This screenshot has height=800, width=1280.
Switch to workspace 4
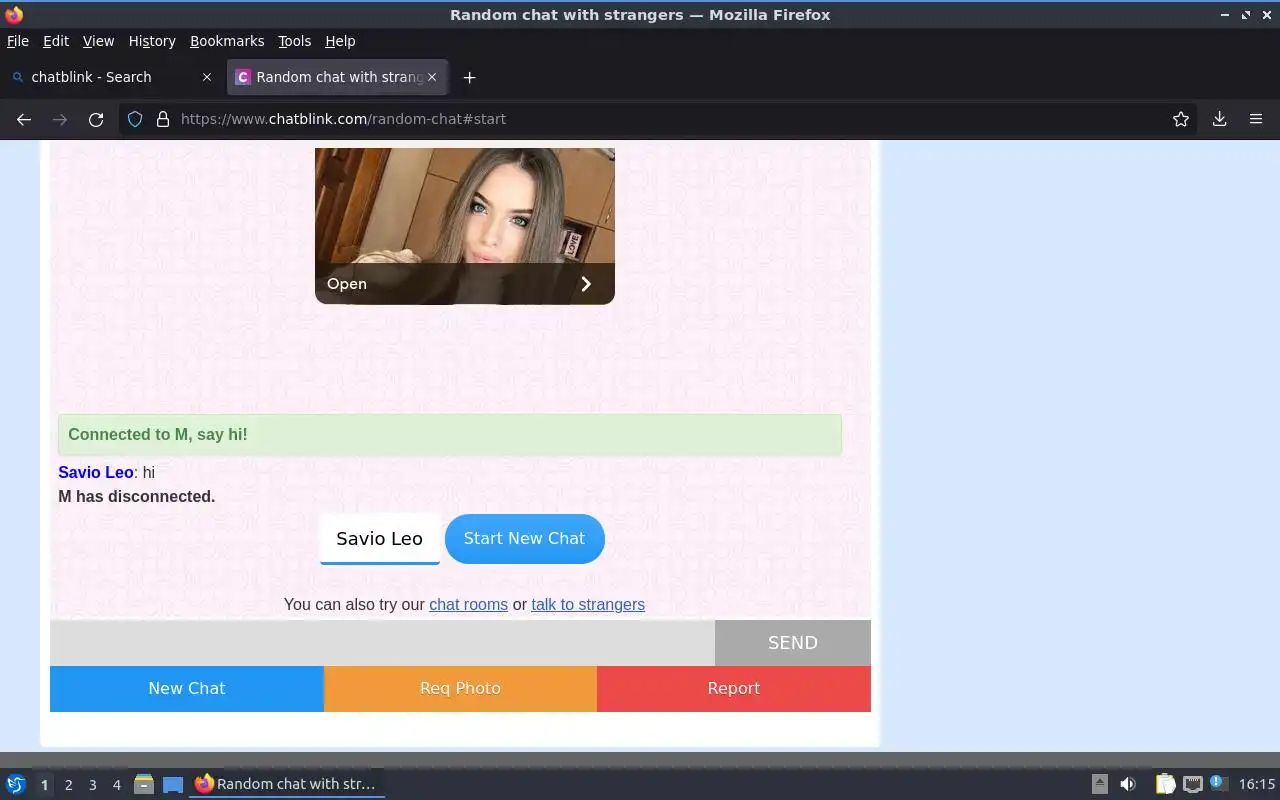coord(117,785)
